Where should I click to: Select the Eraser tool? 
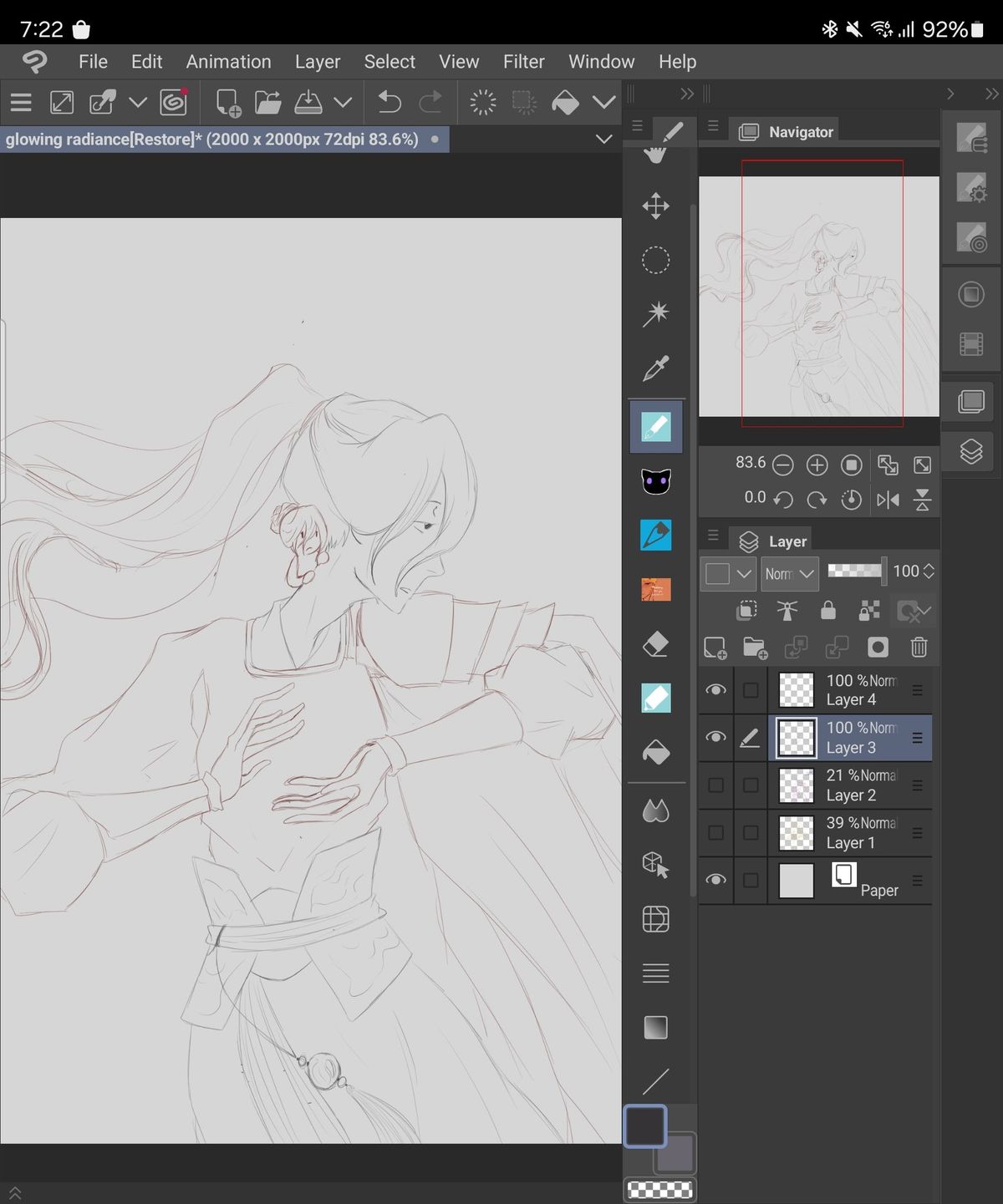click(655, 644)
